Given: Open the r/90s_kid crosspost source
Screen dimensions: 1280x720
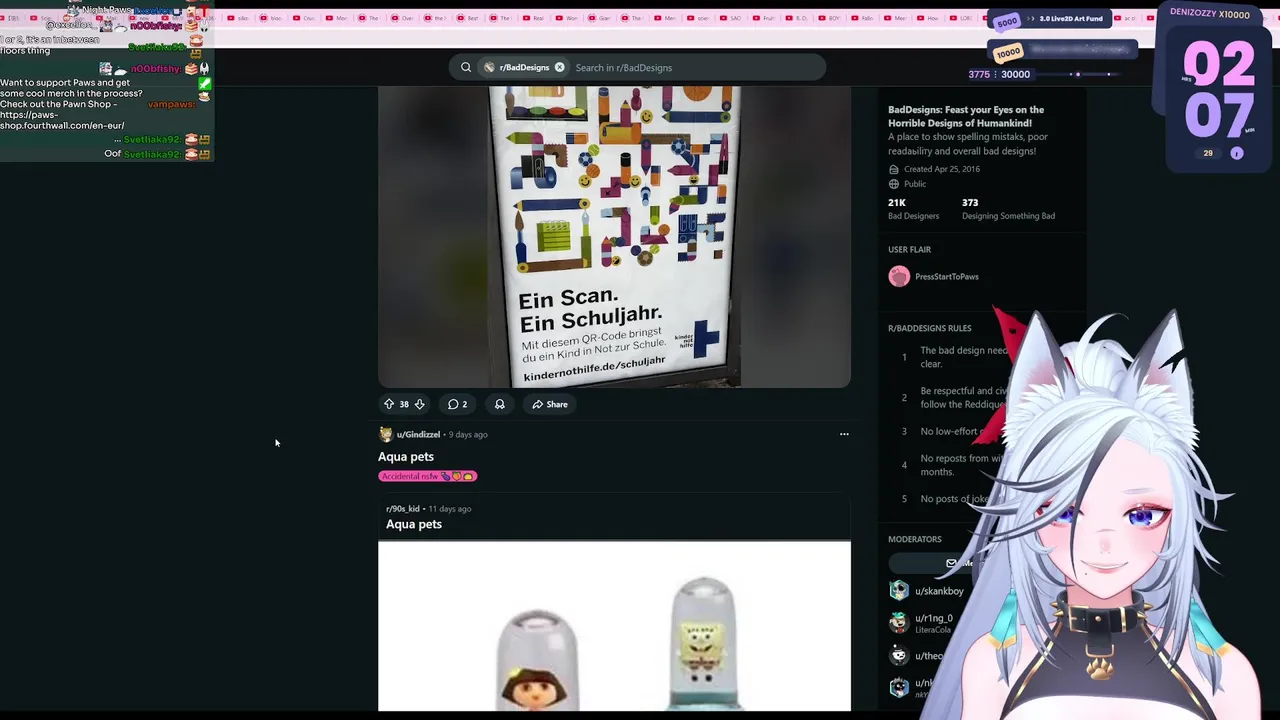Looking at the screenshot, I should point(403,509).
